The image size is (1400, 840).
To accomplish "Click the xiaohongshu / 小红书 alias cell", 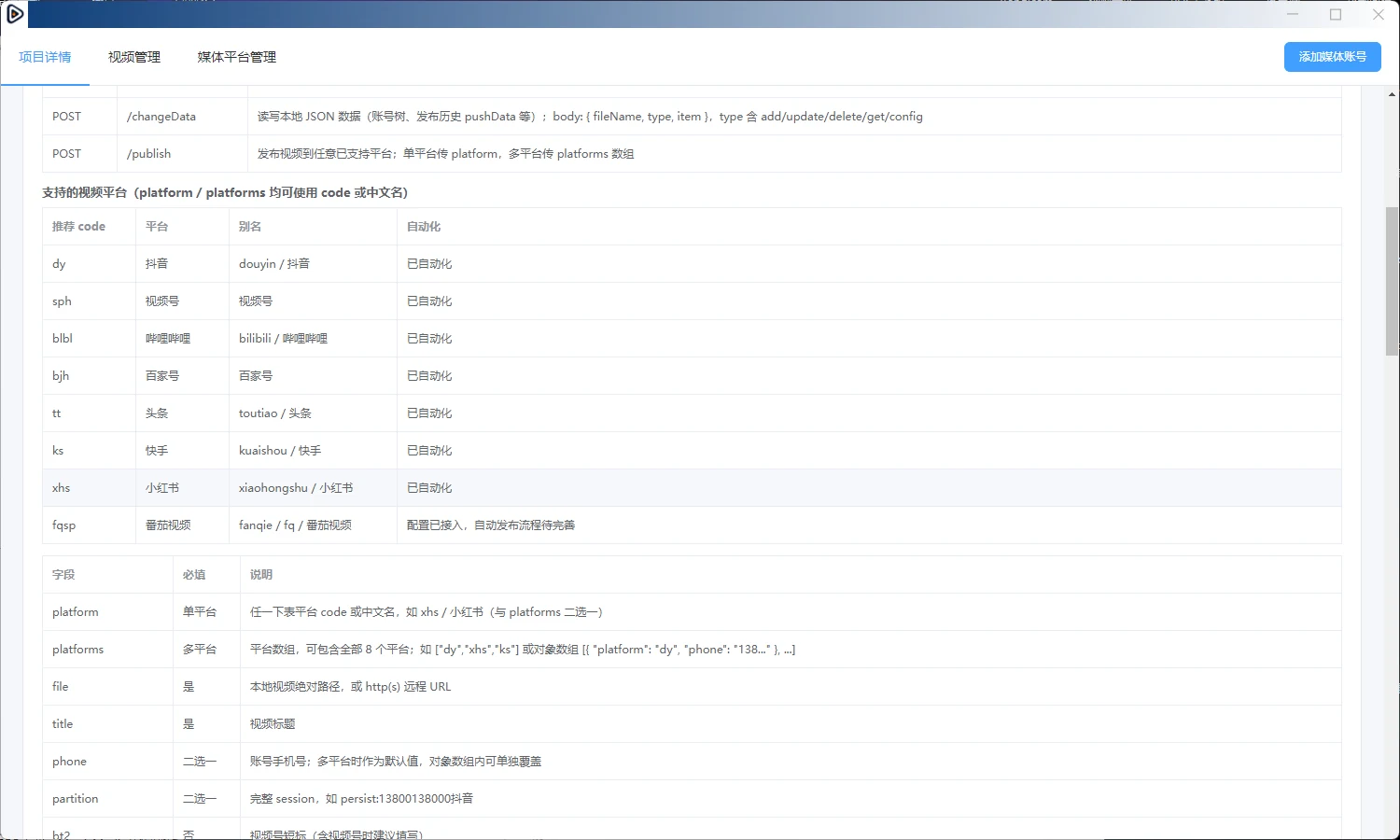I will point(314,488).
